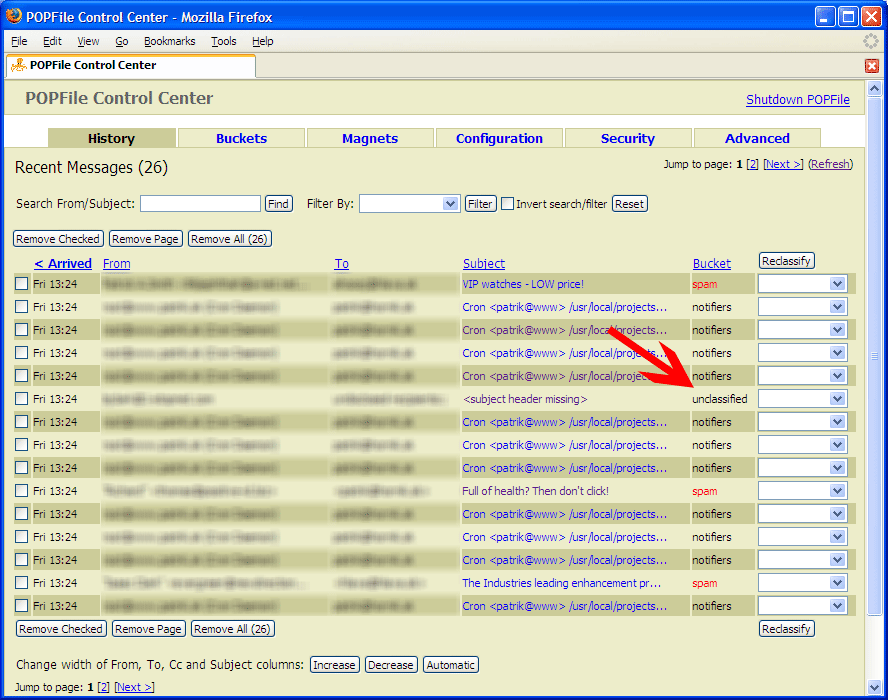888x700 pixels.
Task: Open the Filter By dropdown
Action: (x=409, y=204)
